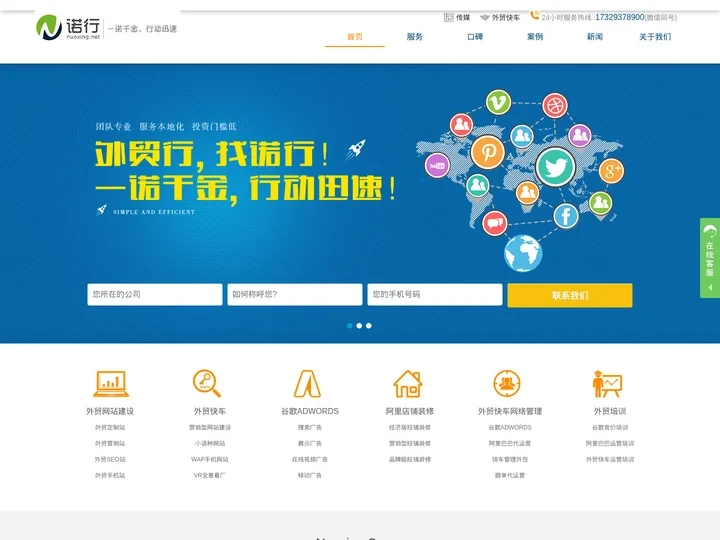The image size is (720, 540).
Task: Click the 品牌版旺铺装修 link
Action: [410, 459]
